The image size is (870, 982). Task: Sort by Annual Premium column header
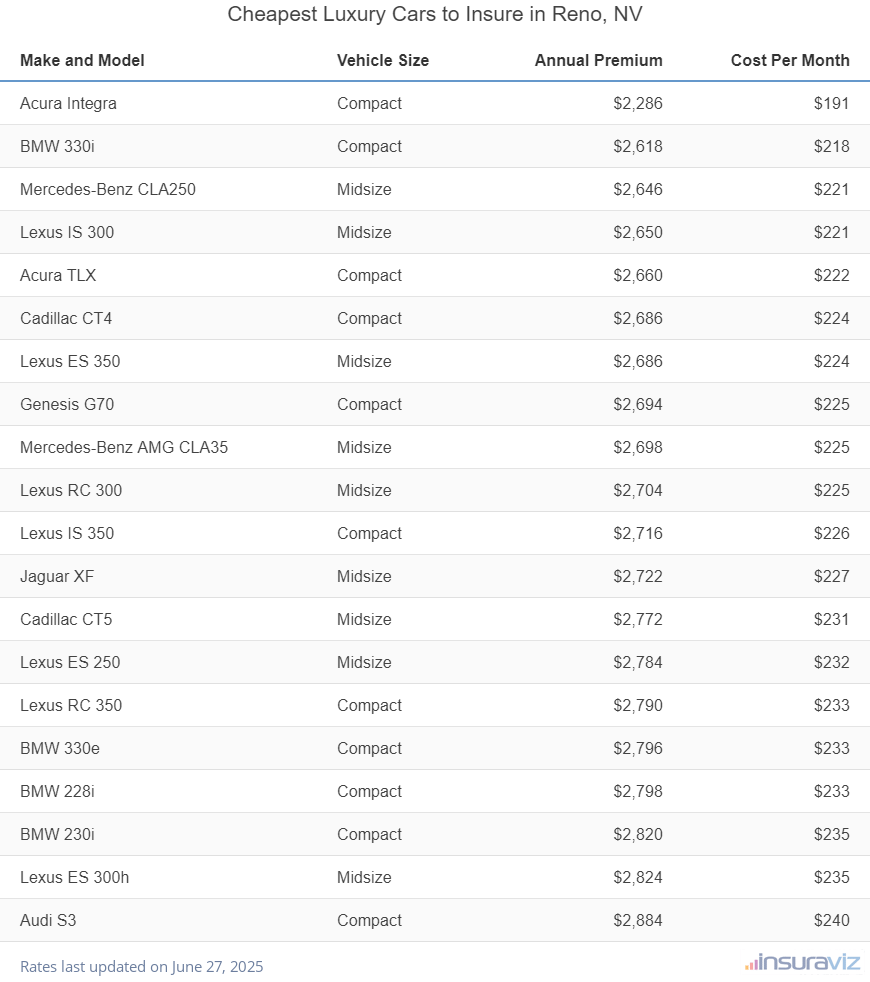click(x=598, y=60)
